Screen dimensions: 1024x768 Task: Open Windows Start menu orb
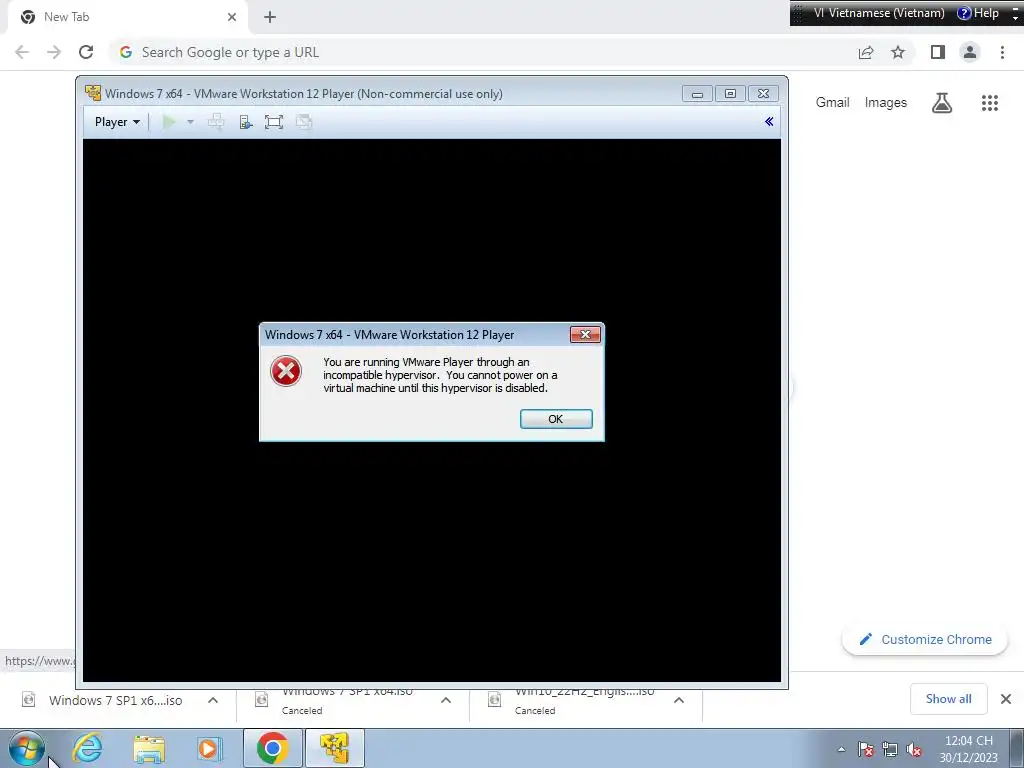[x=27, y=748]
